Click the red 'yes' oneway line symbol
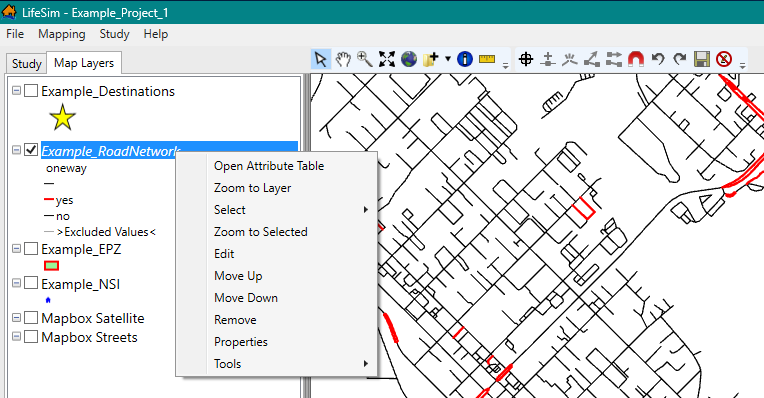Image resolution: width=764 pixels, height=398 pixels. pyautogui.click(x=49, y=199)
